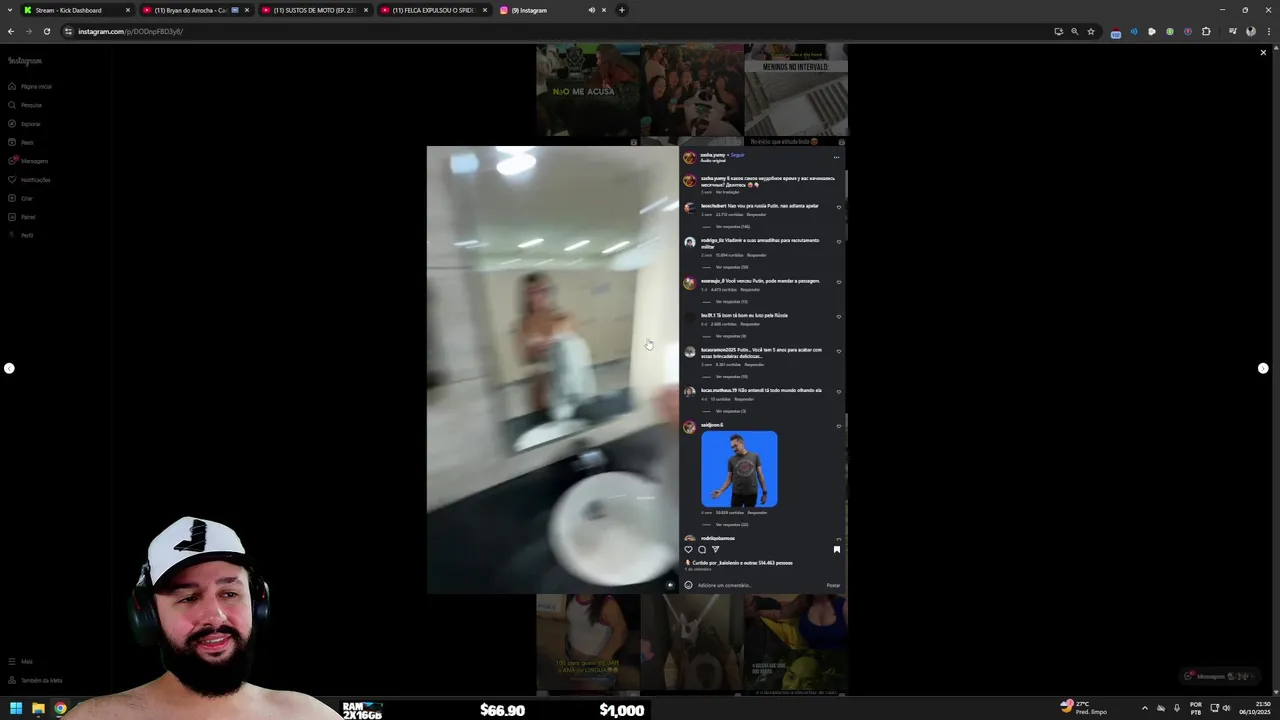
Task: Open Também da Meta in sidebar
Action: 35,680
